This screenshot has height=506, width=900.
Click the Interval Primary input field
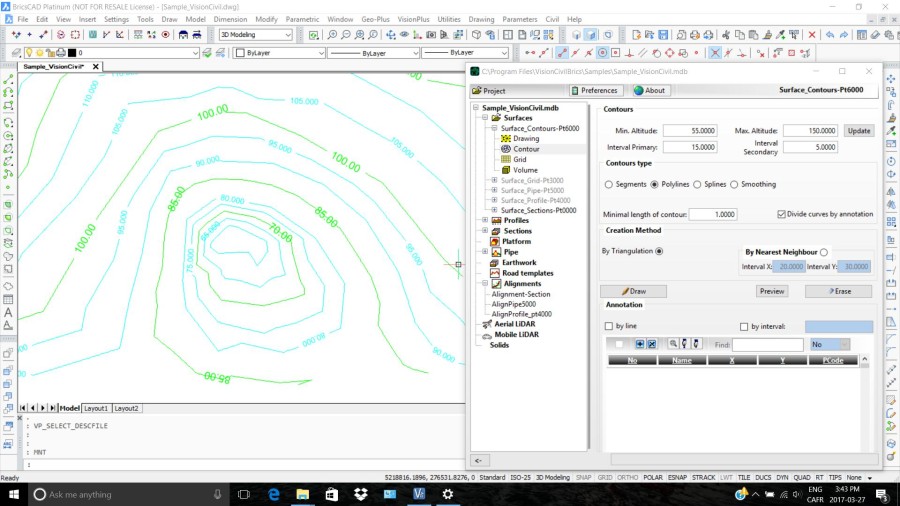689,147
